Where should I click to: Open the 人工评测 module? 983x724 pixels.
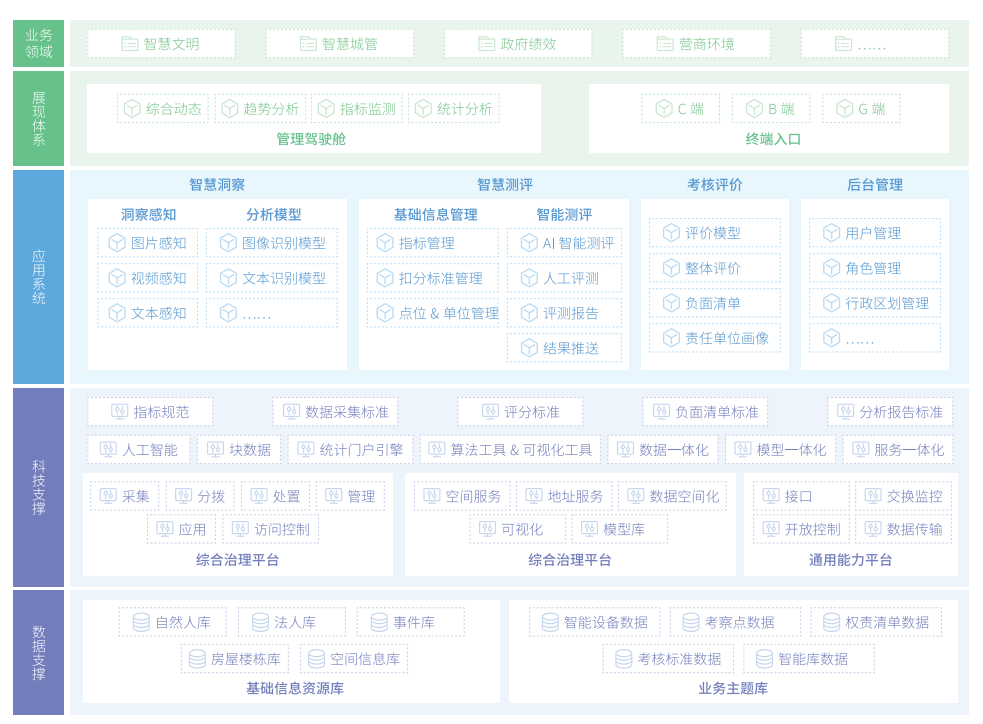click(x=564, y=278)
